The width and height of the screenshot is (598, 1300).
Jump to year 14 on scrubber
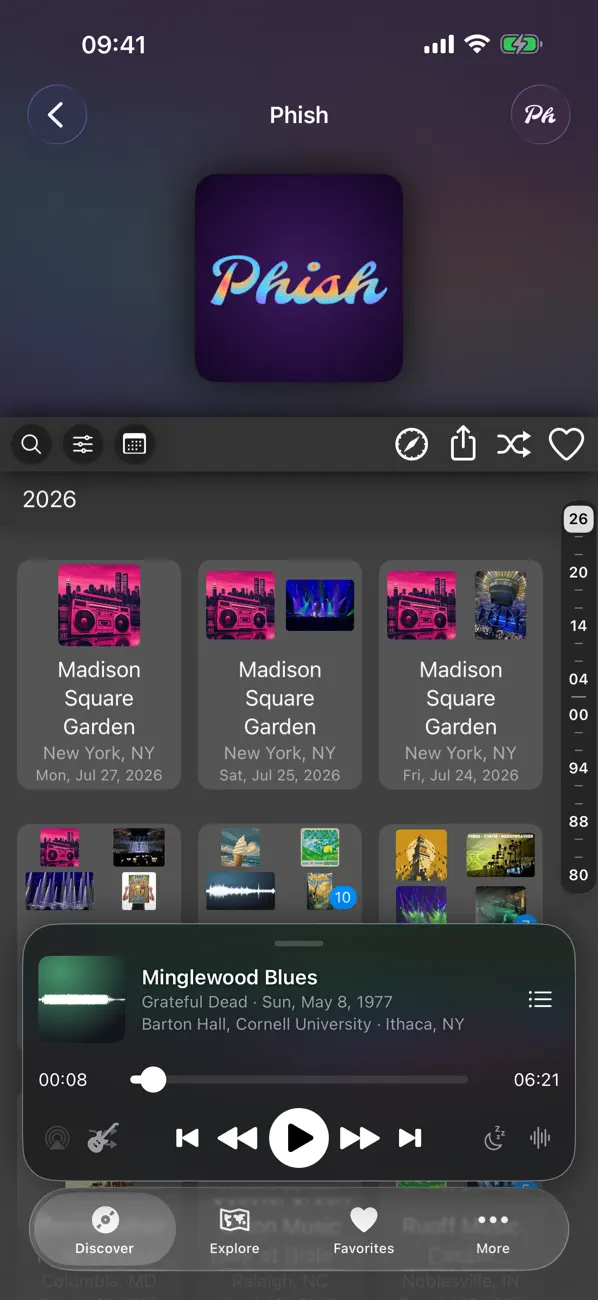click(x=578, y=626)
